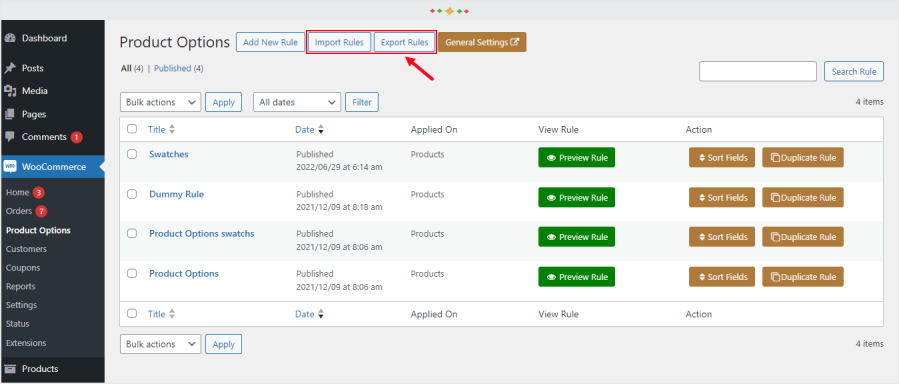Viewport: 899px width, 384px height.
Task: Click the Export Rules button
Action: point(405,42)
